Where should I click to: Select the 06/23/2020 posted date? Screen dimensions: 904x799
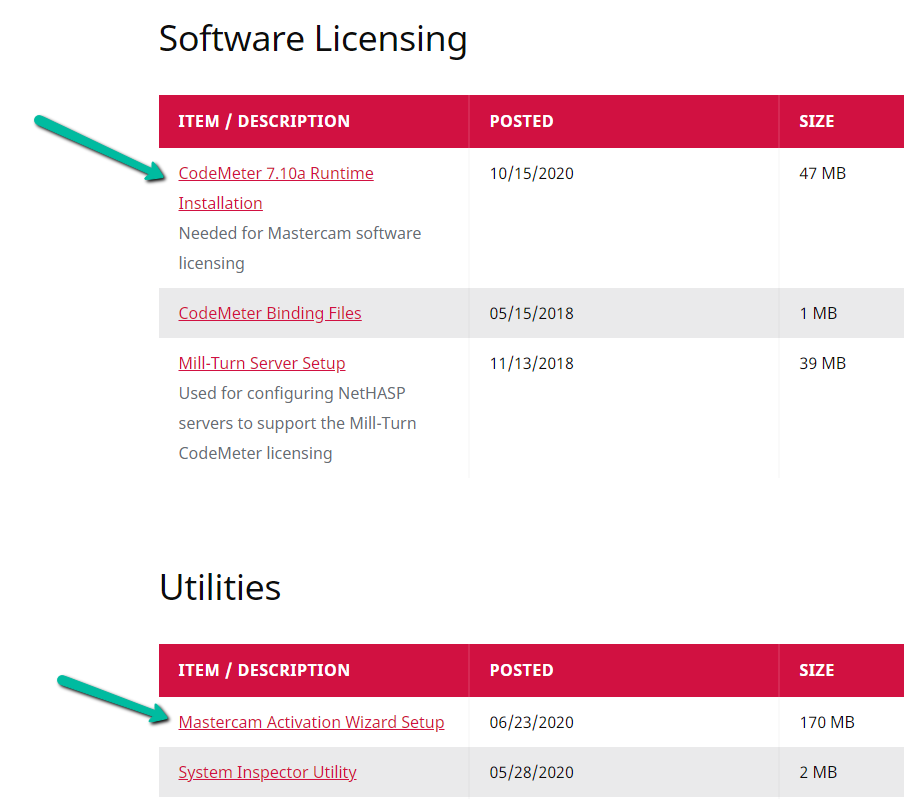click(532, 722)
